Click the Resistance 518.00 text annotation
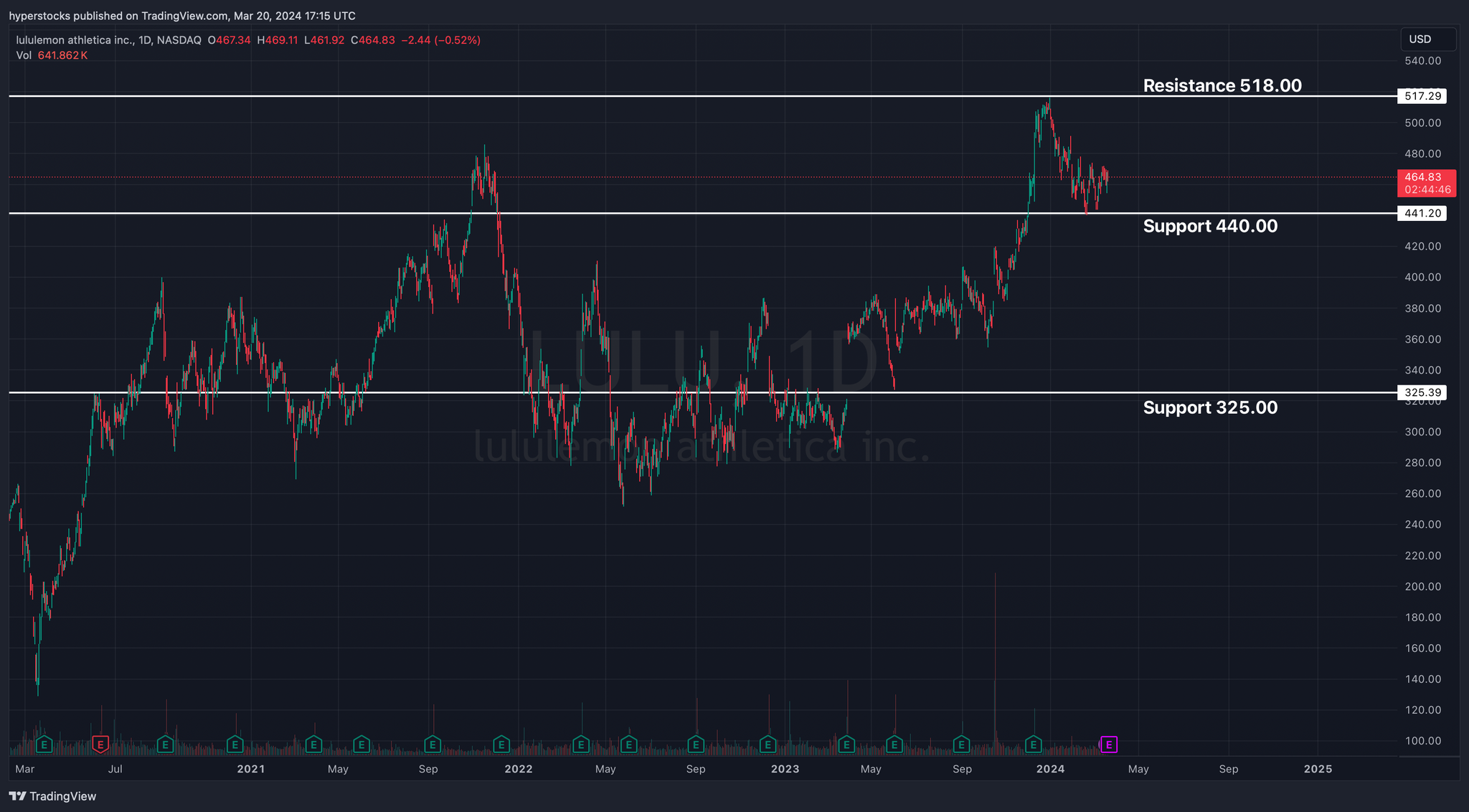The width and height of the screenshot is (1469, 812). [1222, 85]
